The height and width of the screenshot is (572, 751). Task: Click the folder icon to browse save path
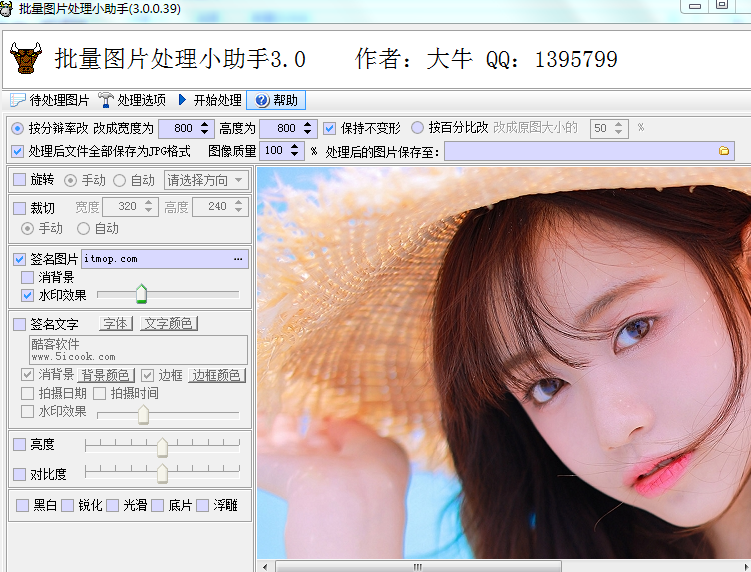724,151
